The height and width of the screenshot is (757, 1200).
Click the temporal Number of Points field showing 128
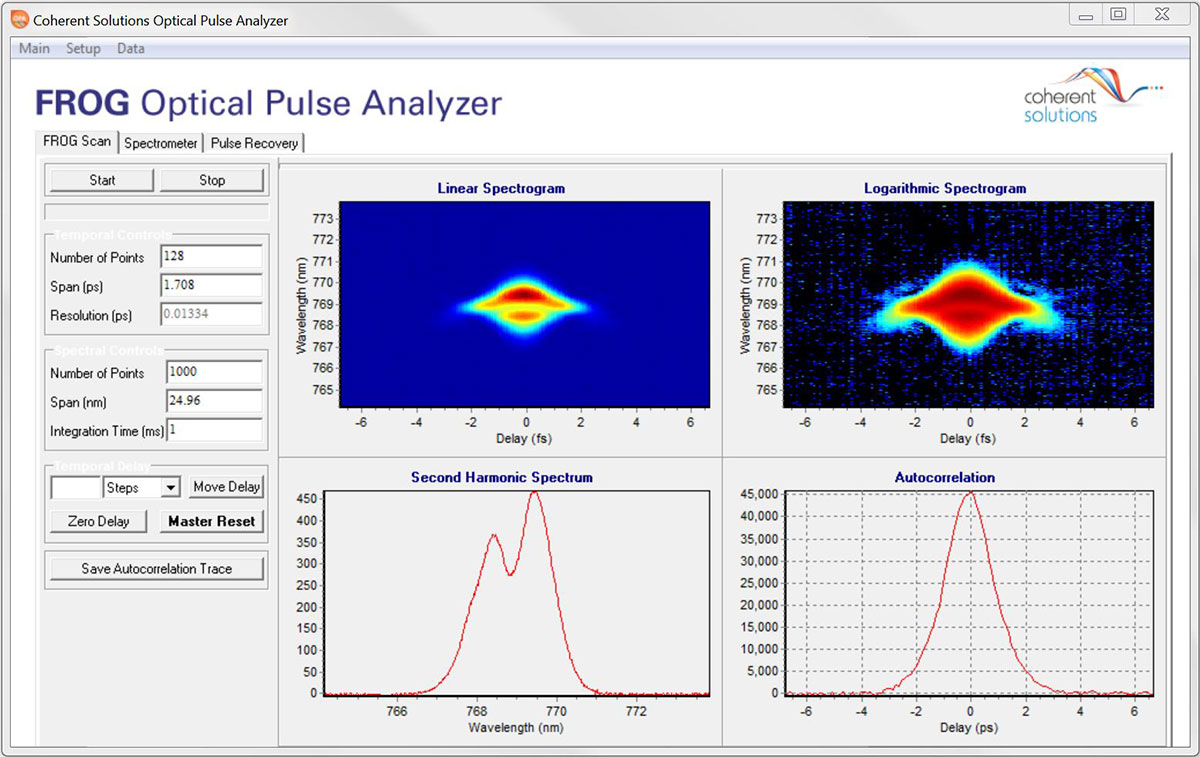(211, 257)
